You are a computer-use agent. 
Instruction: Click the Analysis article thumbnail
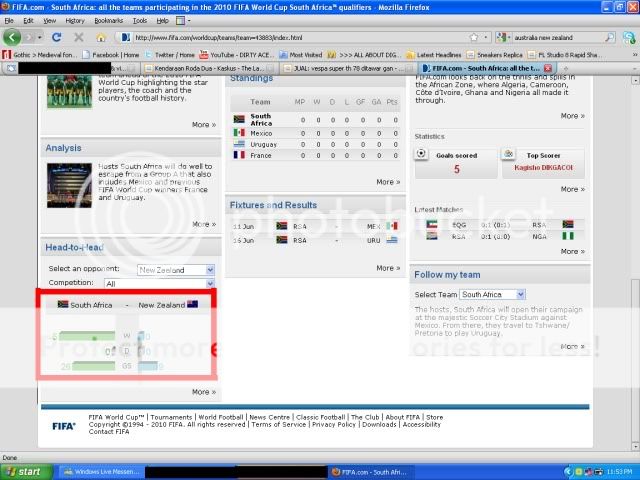click(x=69, y=185)
